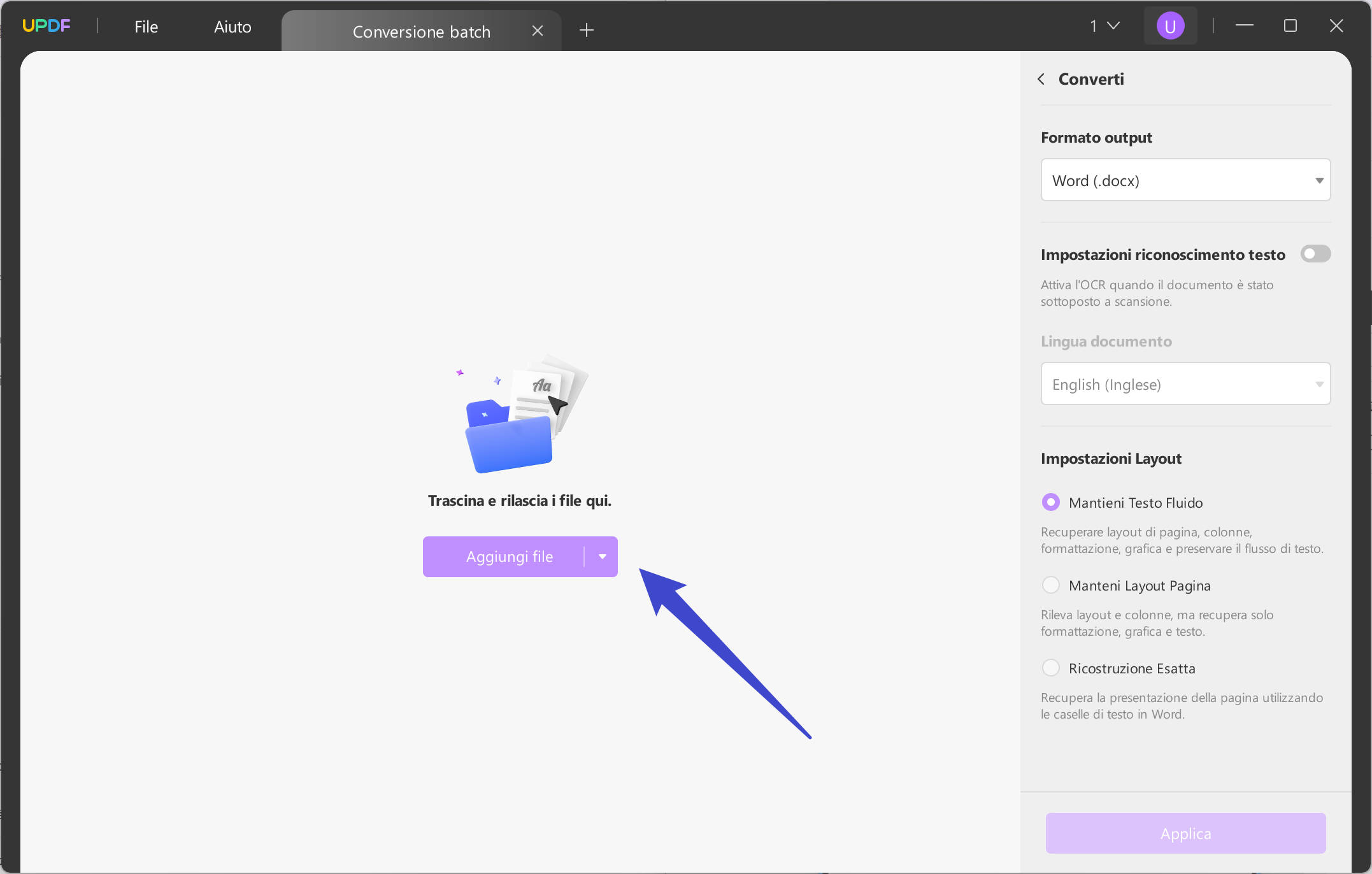Click the Aggiungi file button

coord(508,557)
